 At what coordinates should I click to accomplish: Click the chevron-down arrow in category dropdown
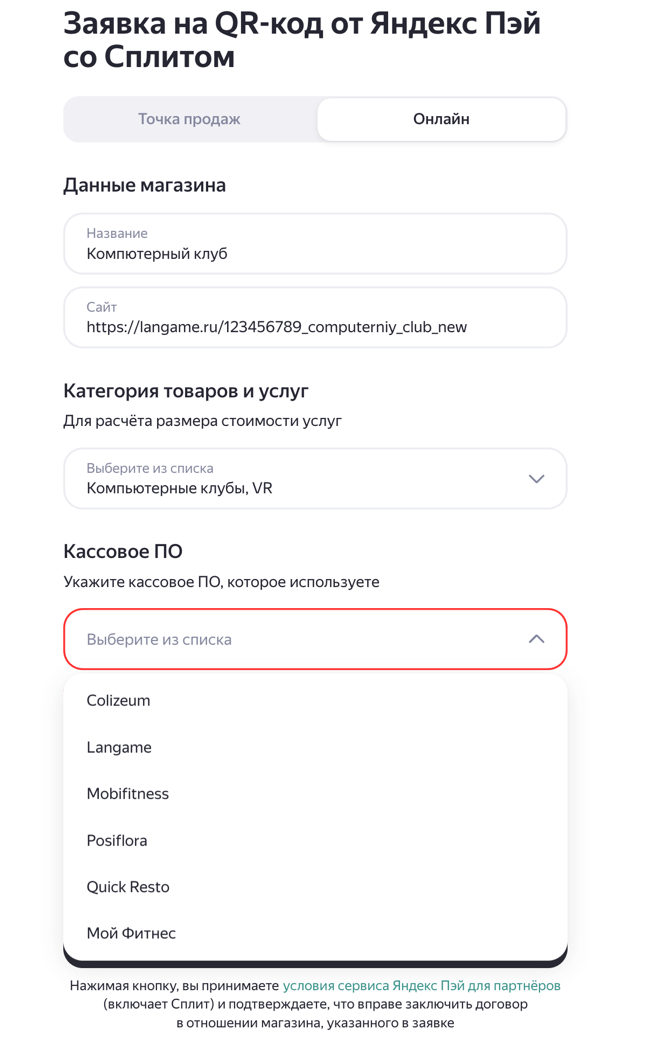coord(536,479)
